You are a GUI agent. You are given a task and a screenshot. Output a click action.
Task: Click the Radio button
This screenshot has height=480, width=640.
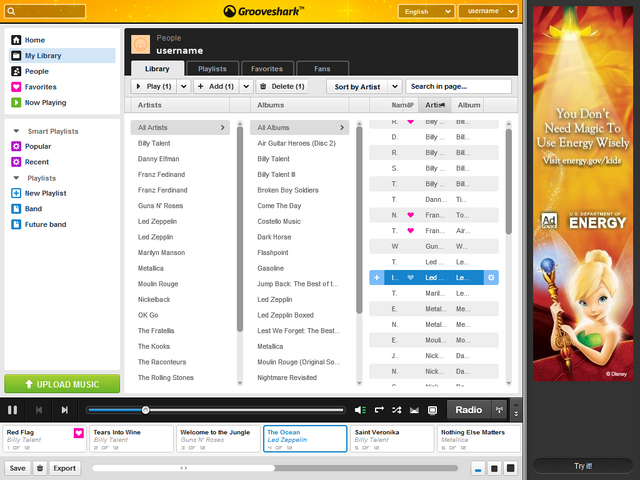point(469,410)
